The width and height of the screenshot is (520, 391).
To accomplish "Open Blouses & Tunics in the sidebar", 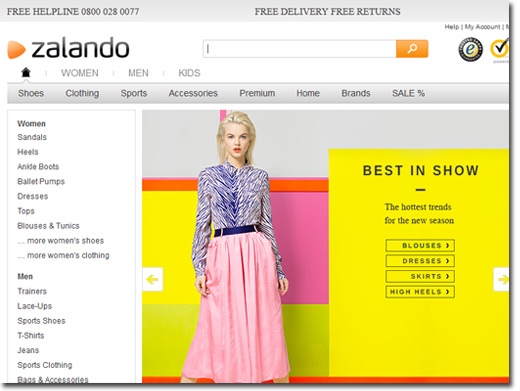I will pyautogui.click(x=48, y=226).
